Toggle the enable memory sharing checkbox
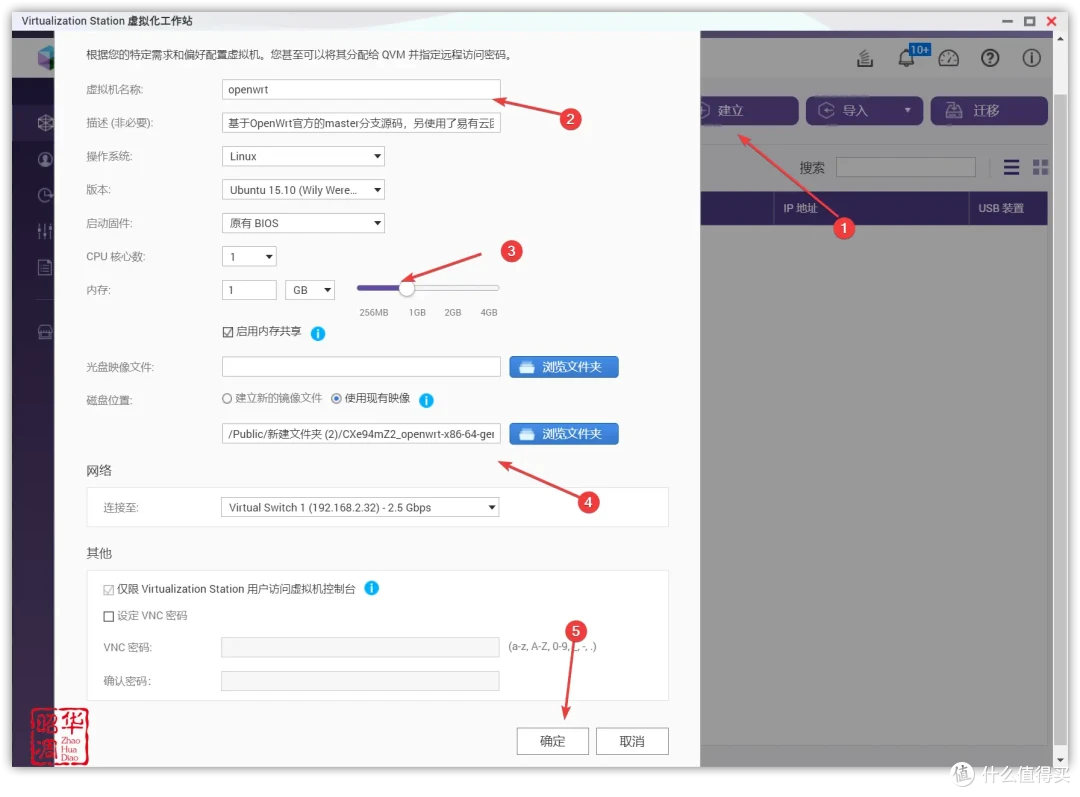 coord(228,333)
